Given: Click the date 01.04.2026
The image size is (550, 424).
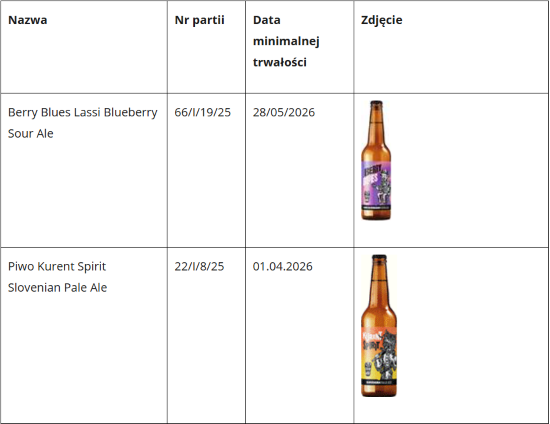Looking at the screenshot, I should [x=283, y=267].
